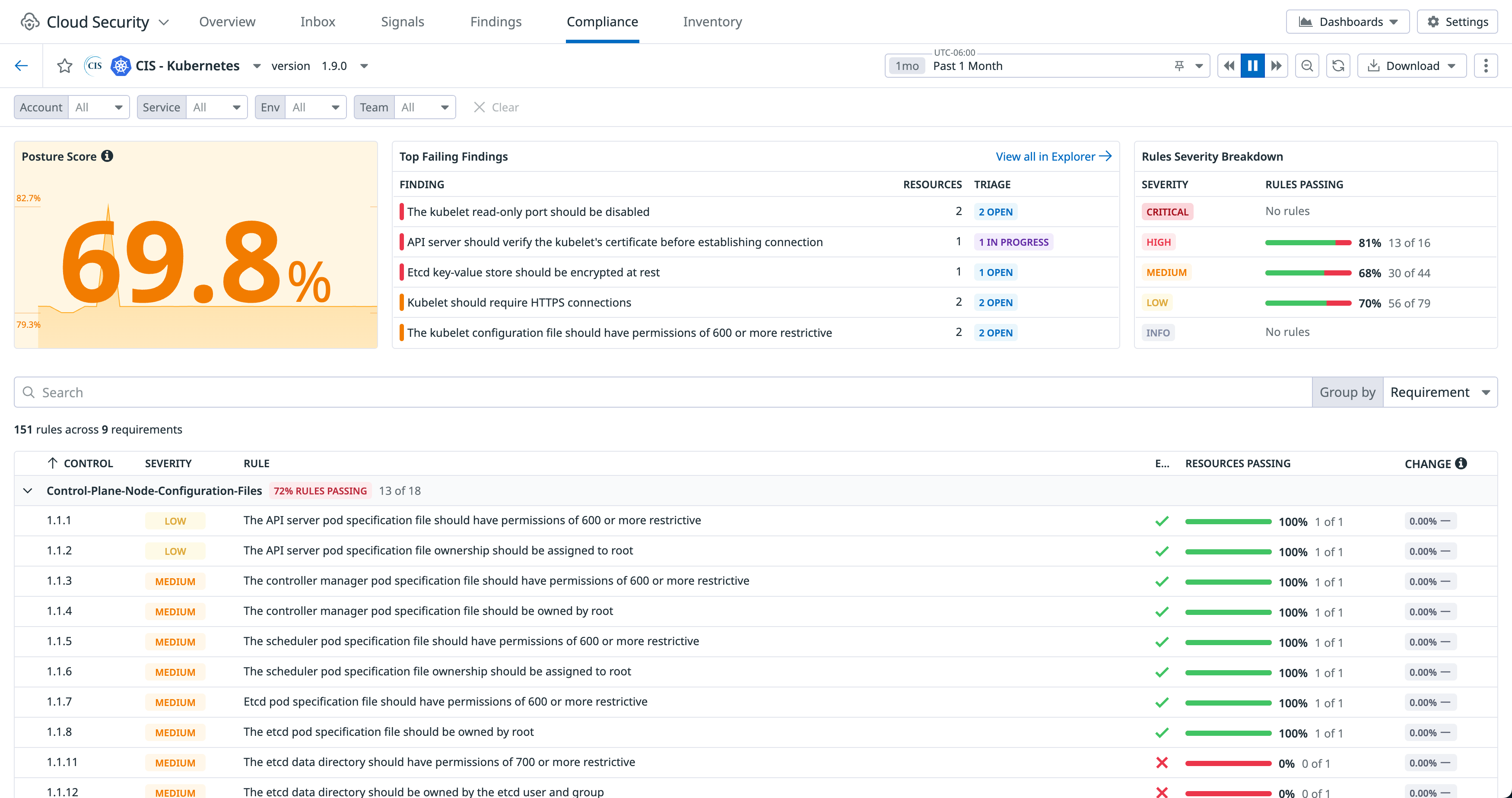Click the refresh icon
Screen dimensions: 1512x798
click(1337, 66)
